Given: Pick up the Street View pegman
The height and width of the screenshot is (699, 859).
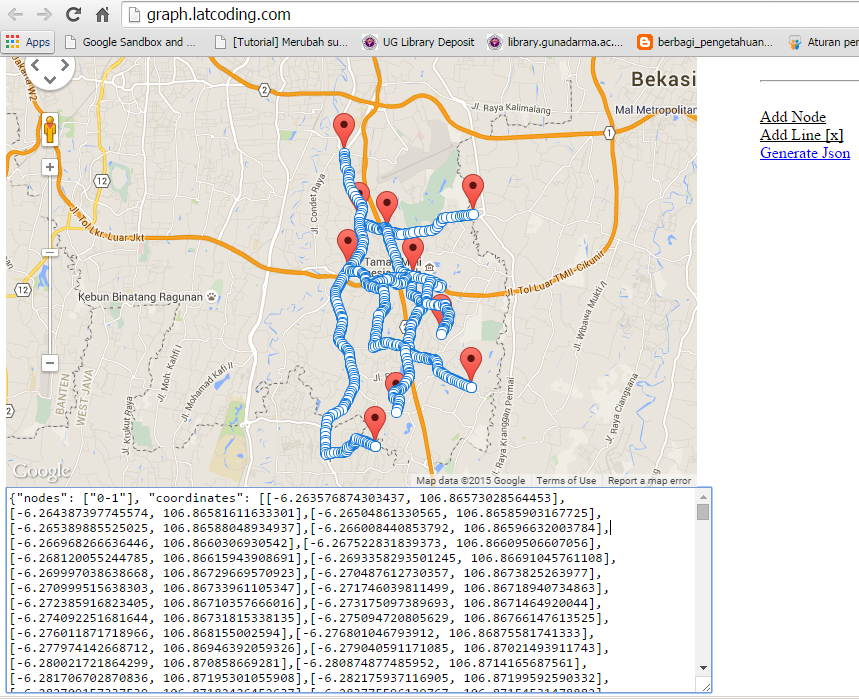Looking at the screenshot, I should (50, 130).
